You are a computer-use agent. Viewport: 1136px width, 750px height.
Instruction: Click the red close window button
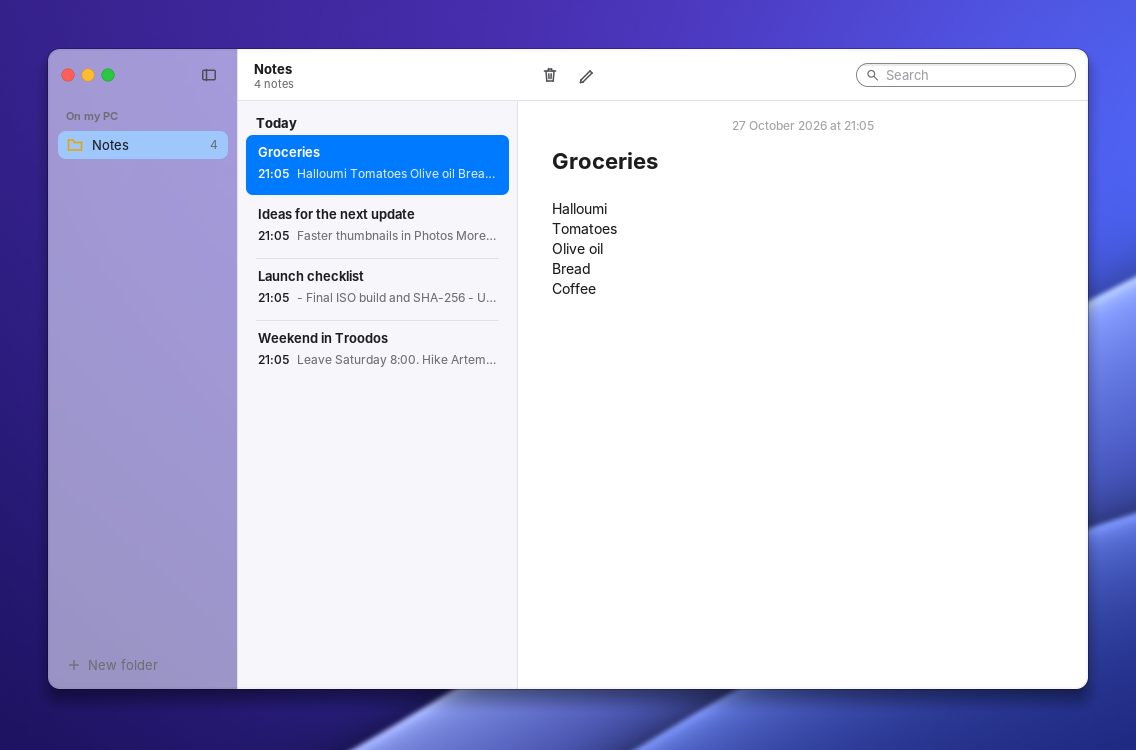tap(68, 75)
